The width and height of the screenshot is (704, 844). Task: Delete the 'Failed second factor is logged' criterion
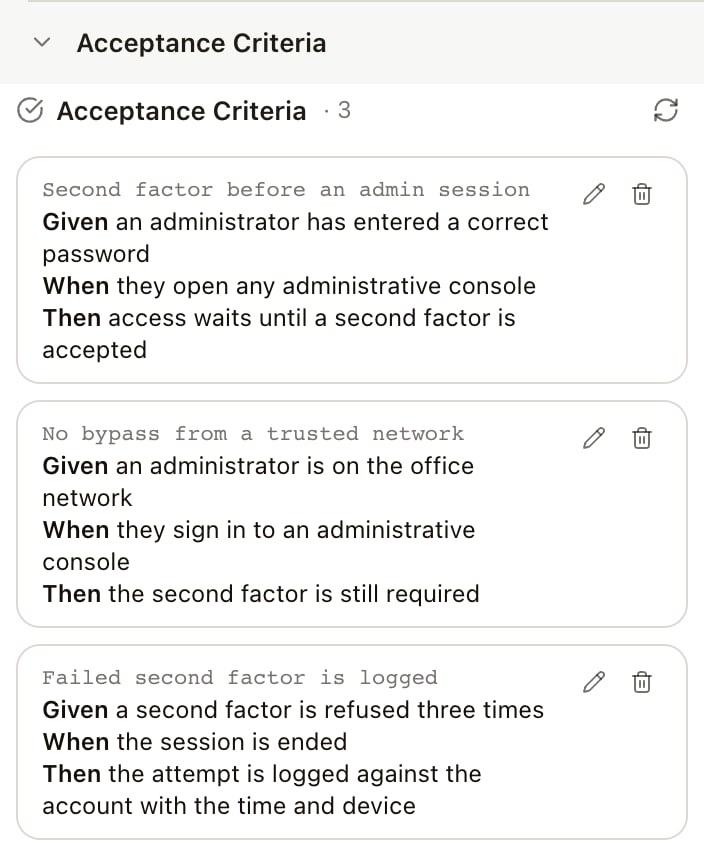pos(642,682)
